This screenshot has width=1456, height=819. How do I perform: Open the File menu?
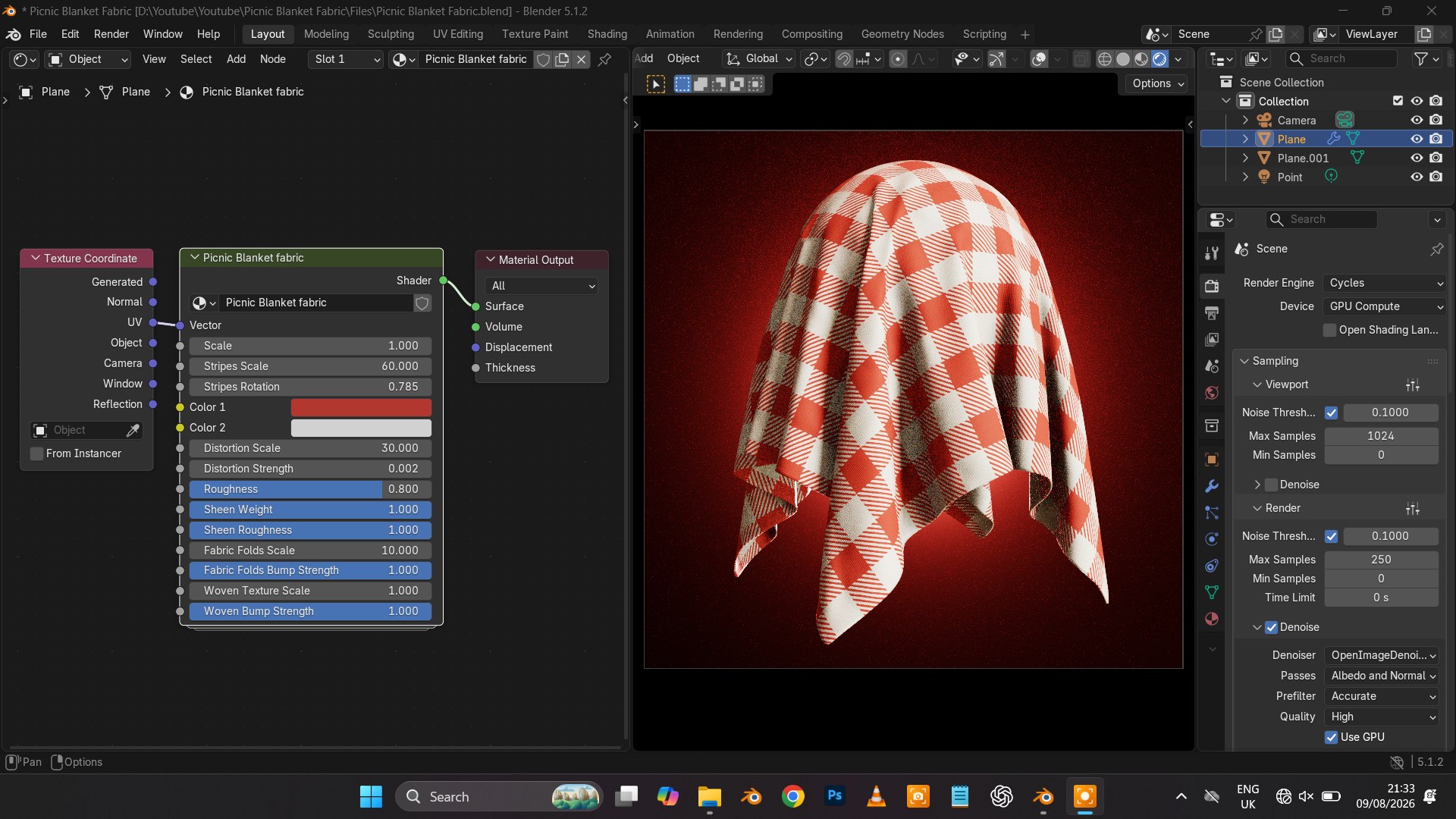click(38, 34)
